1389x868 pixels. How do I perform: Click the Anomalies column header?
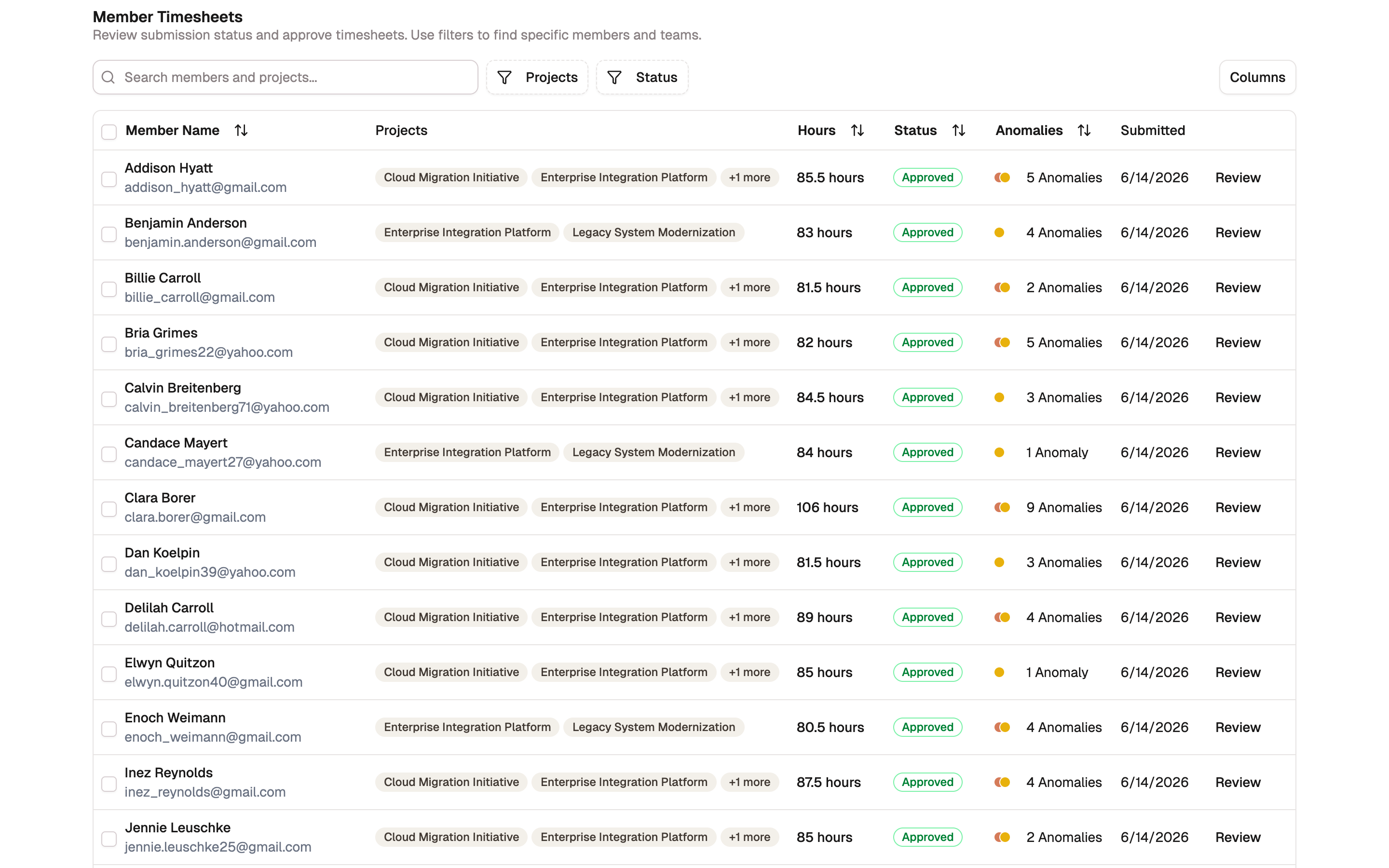pos(1029,130)
